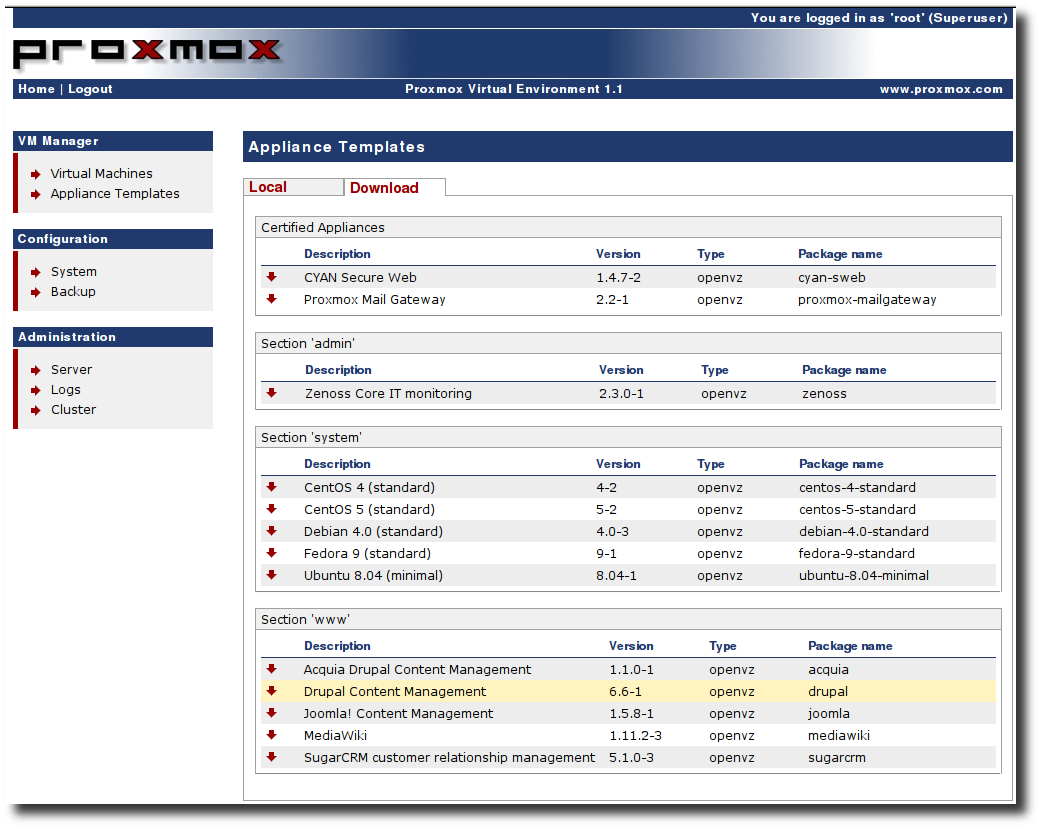Select the Ubuntu 8.04 (minimal) description
Screen dimensions: 1041x829
point(373,575)
